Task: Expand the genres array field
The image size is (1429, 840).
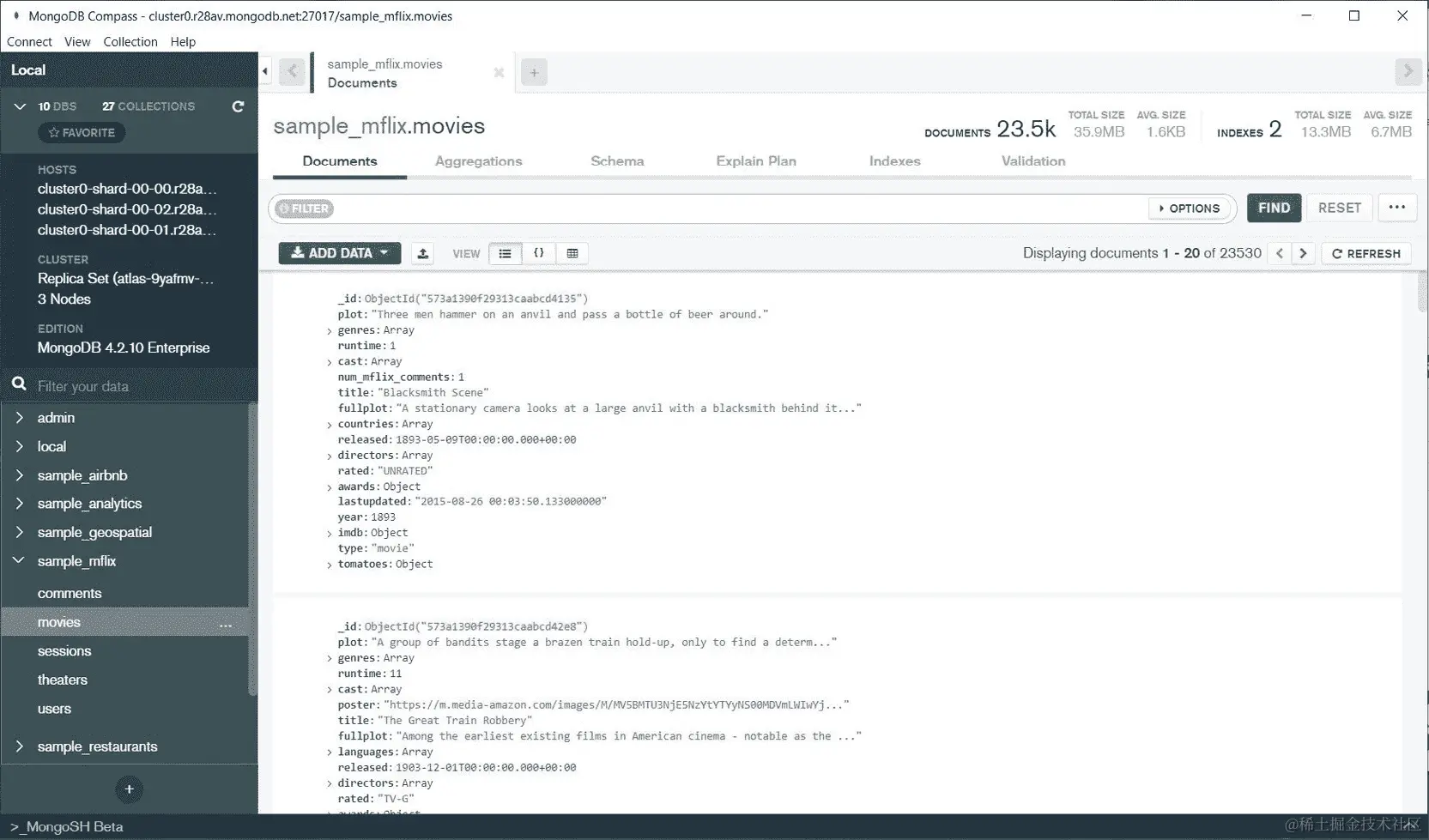Action: (329, 329)
